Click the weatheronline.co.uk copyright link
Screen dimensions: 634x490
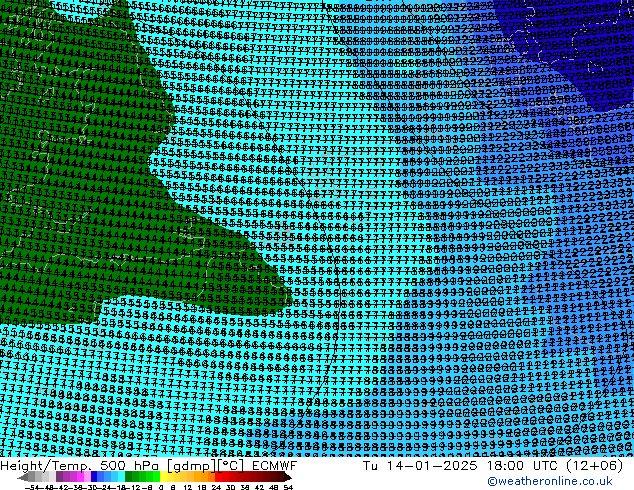550,481
